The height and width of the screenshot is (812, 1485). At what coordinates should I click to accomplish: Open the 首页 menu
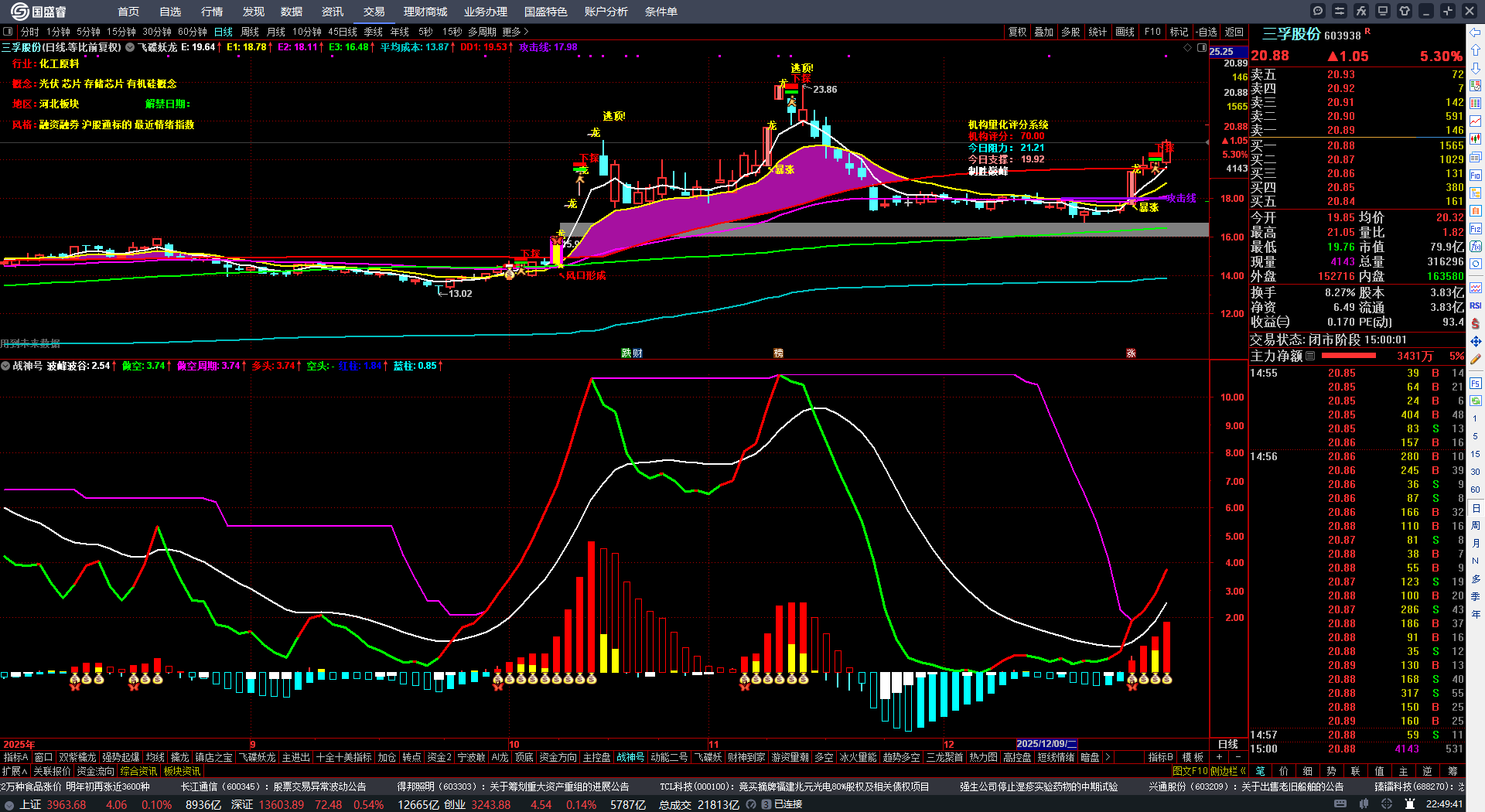pyautogui.click(x=128, y=12)
